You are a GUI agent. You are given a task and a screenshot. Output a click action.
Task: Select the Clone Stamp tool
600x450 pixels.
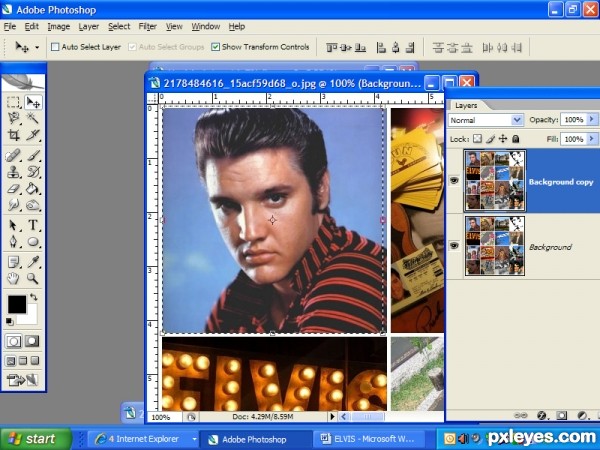(13, 172)
